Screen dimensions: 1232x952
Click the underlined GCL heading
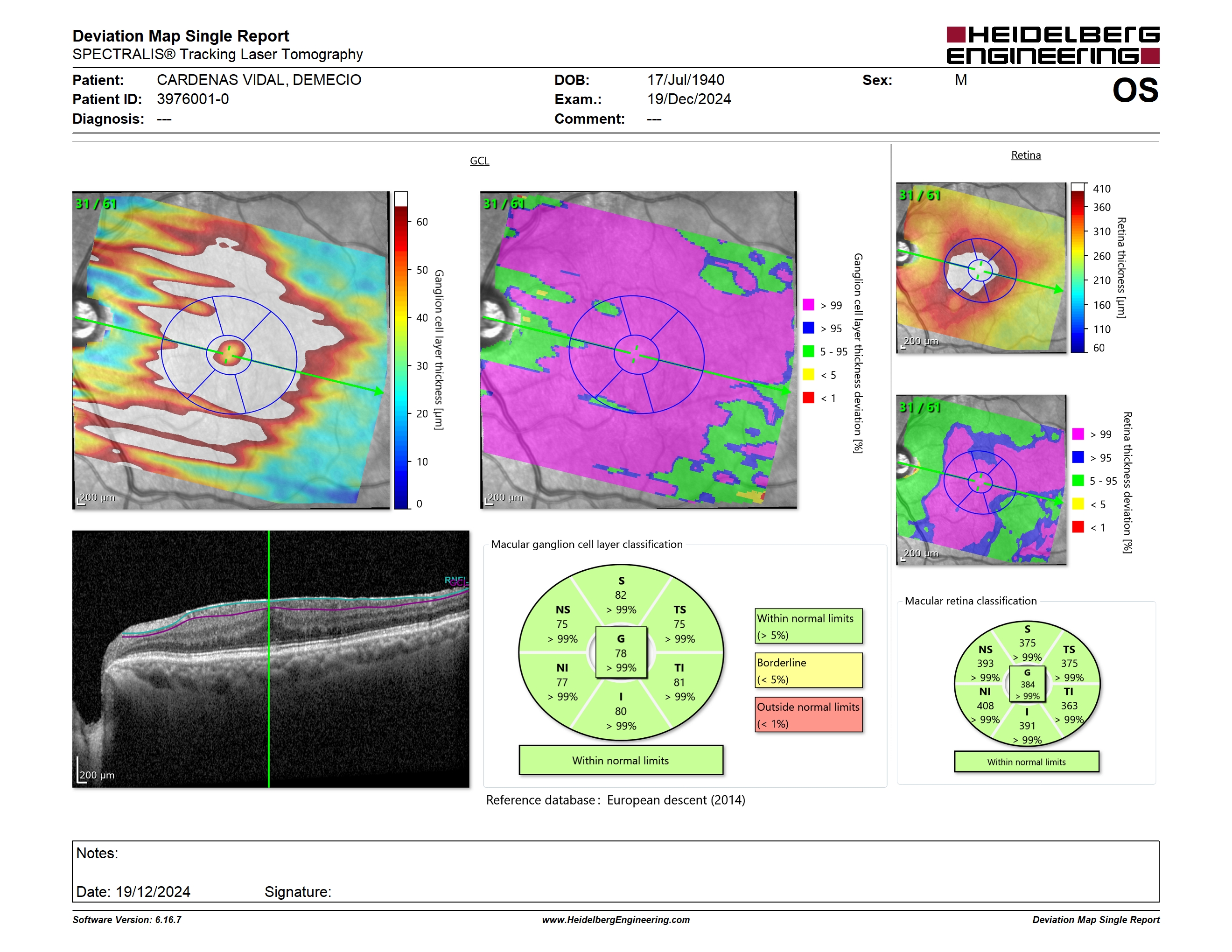coord(479,161)
